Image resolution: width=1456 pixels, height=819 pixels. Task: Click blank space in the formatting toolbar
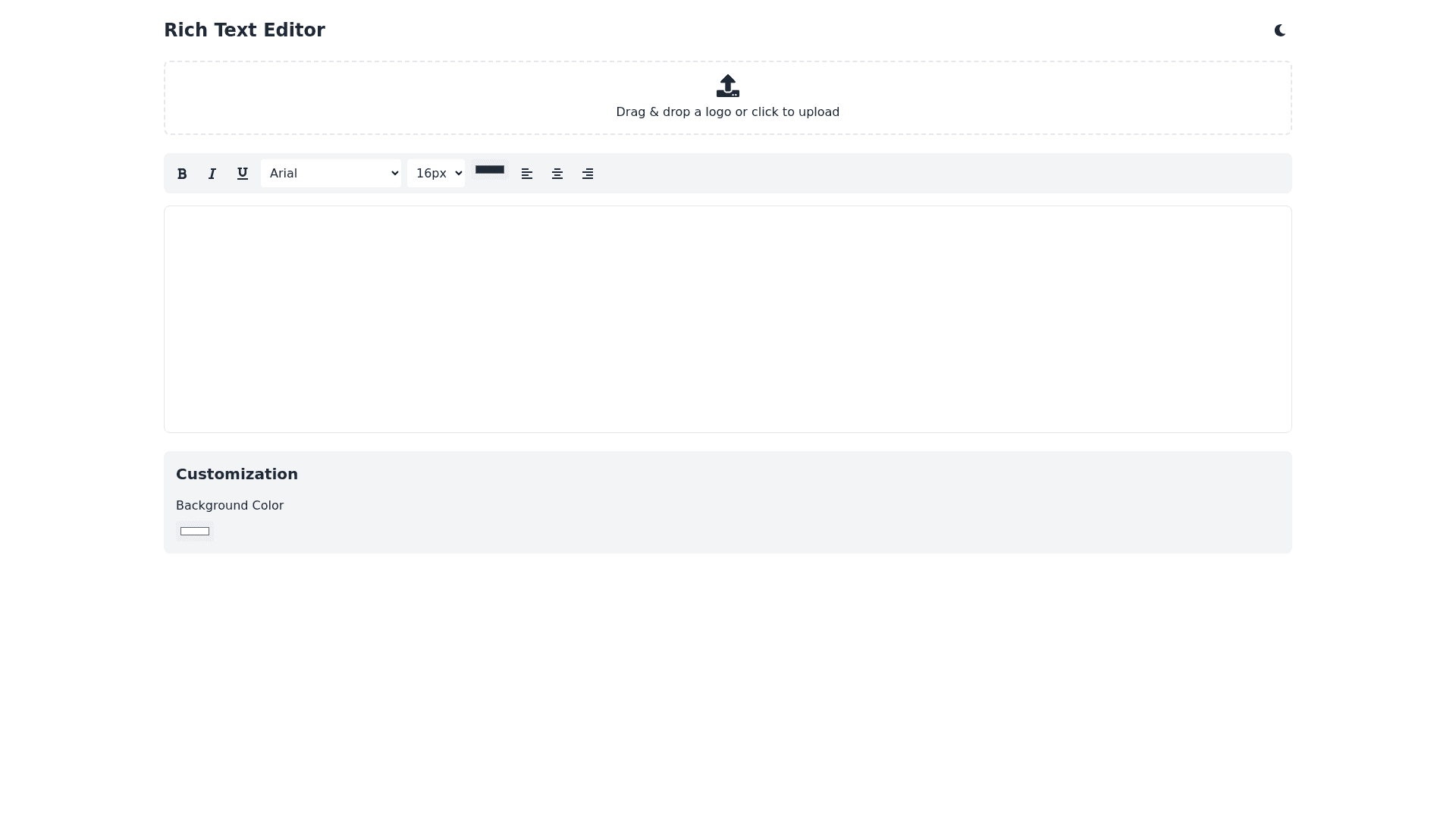[940, 174]
